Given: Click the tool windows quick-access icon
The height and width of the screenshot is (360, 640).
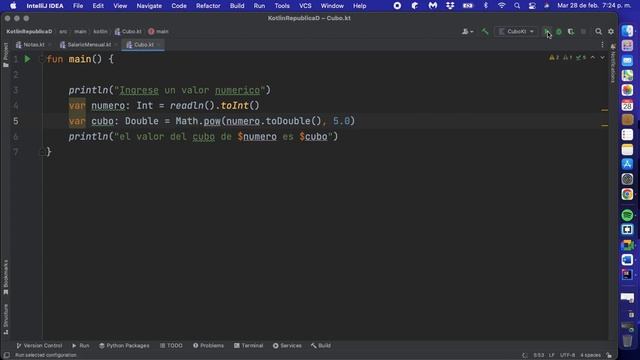Looking at the screenshot, I should click(7, 355).
